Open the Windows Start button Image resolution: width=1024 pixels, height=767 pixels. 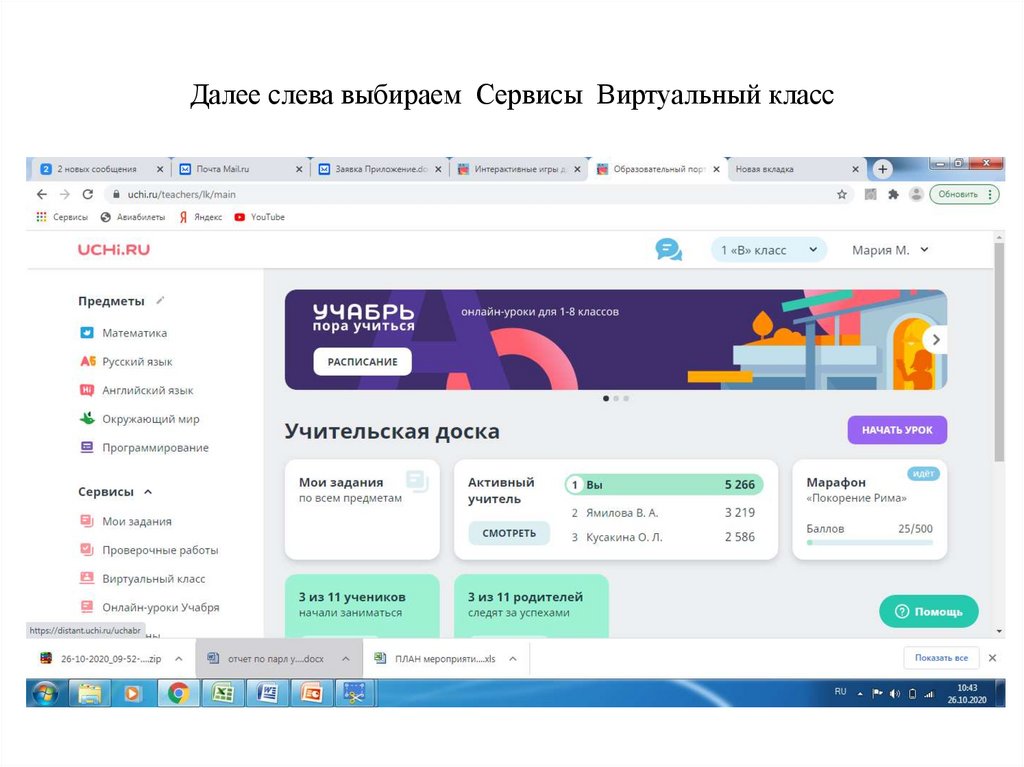[x=45, y=693]
